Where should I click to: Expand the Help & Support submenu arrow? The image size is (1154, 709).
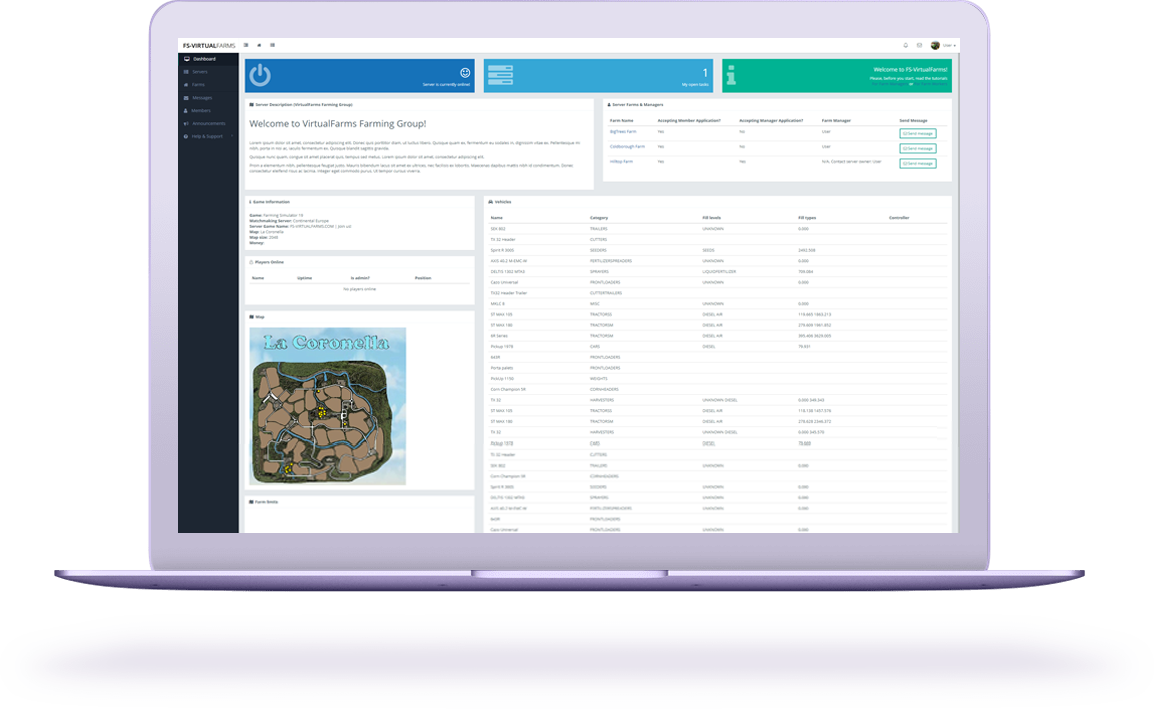click(232, 136)
